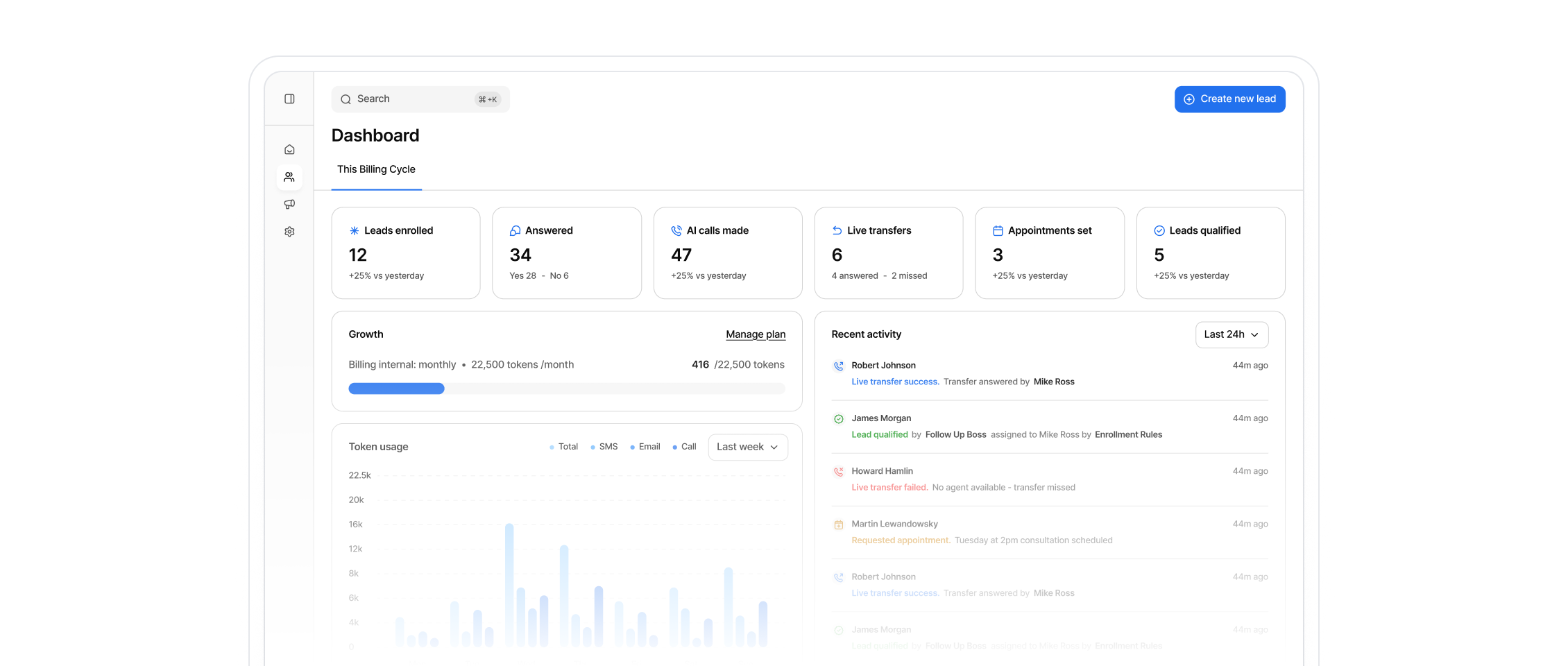Expand the Recent activity time filter chevron
The width and height of the screenshot is (1568, 666).
[1256, 335]
